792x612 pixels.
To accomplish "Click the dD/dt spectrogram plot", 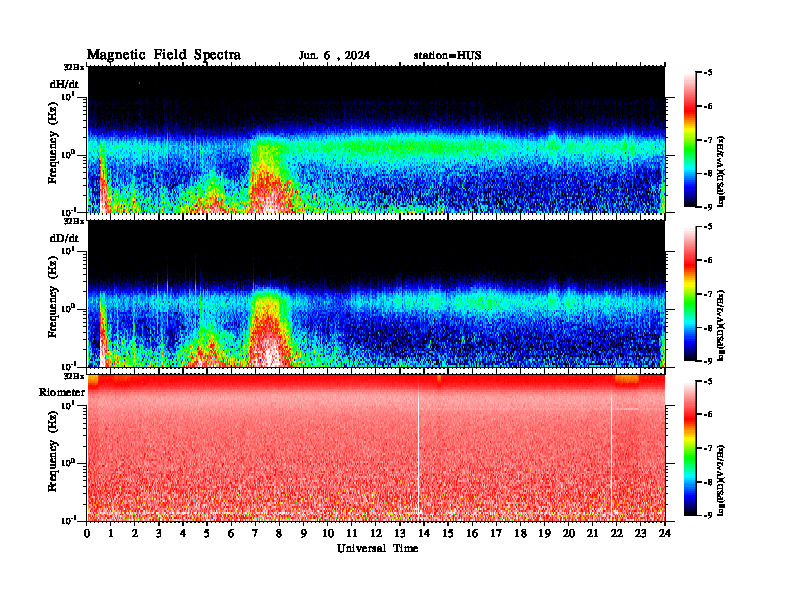I will coord(376,293).
